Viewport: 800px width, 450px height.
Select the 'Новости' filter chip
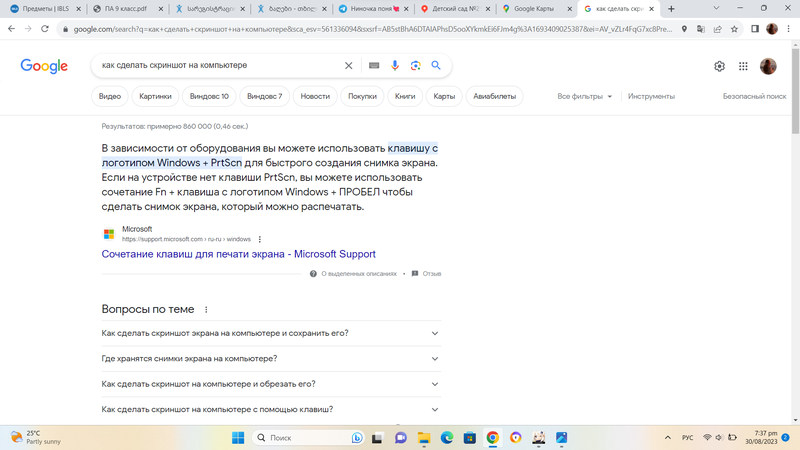[x=315, y=97]
